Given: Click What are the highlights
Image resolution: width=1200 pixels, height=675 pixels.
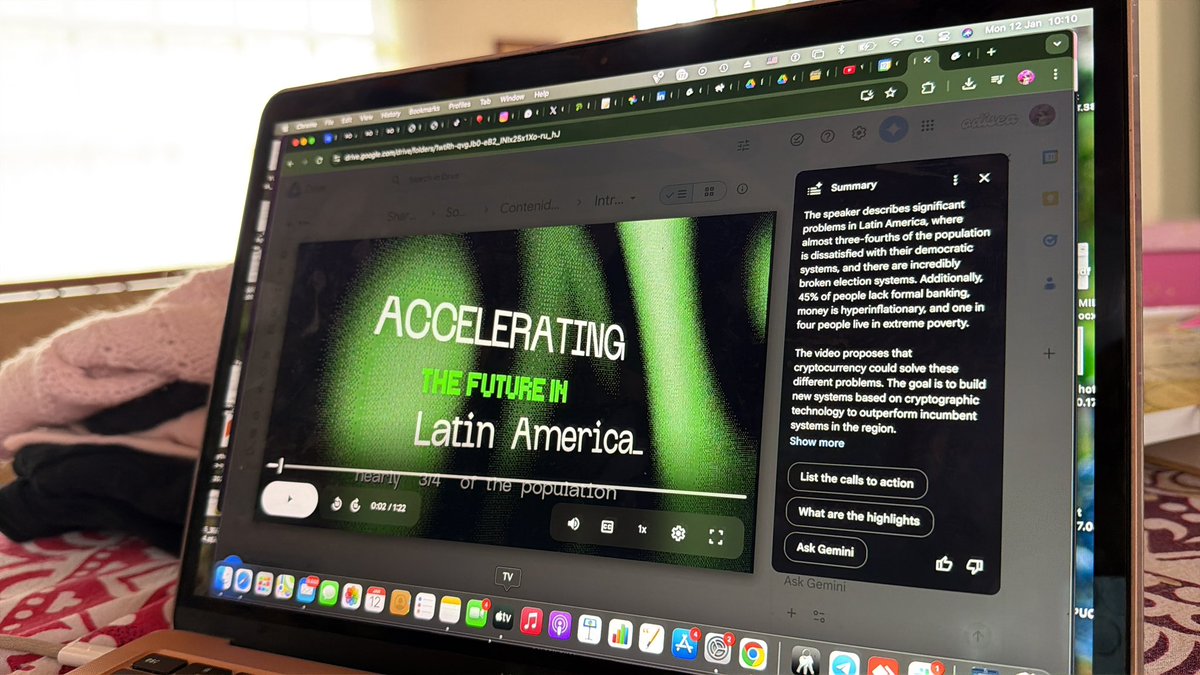Looking at the screenshot, I should coord(859,516).
